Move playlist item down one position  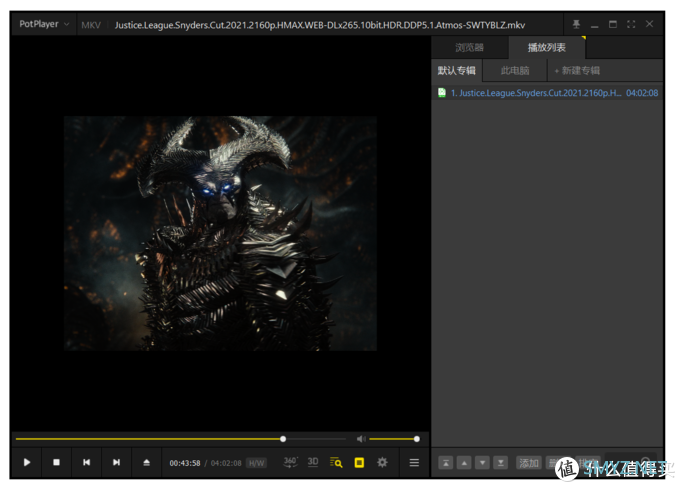482,463
